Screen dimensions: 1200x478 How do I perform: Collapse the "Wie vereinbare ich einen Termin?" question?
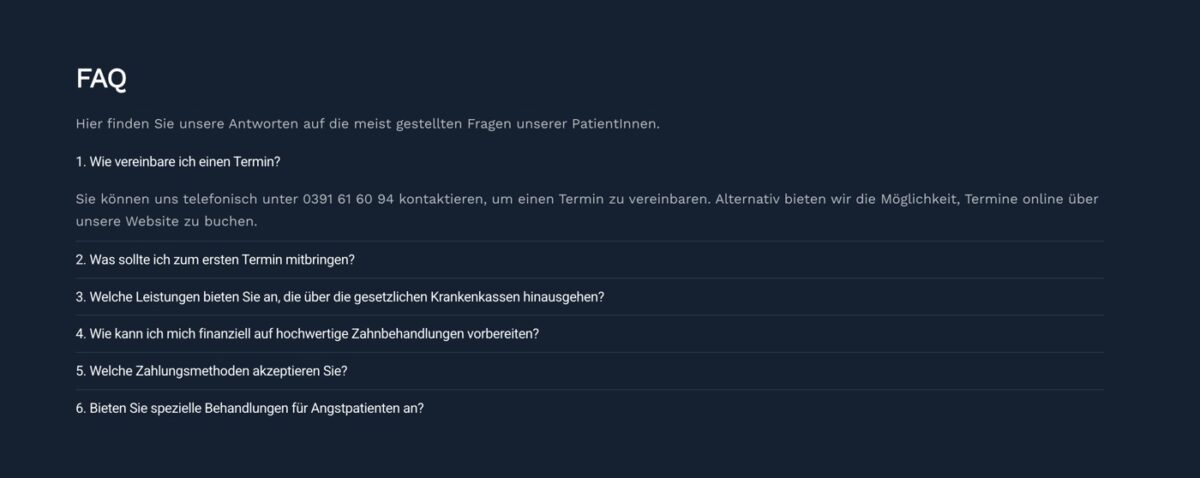177,161
